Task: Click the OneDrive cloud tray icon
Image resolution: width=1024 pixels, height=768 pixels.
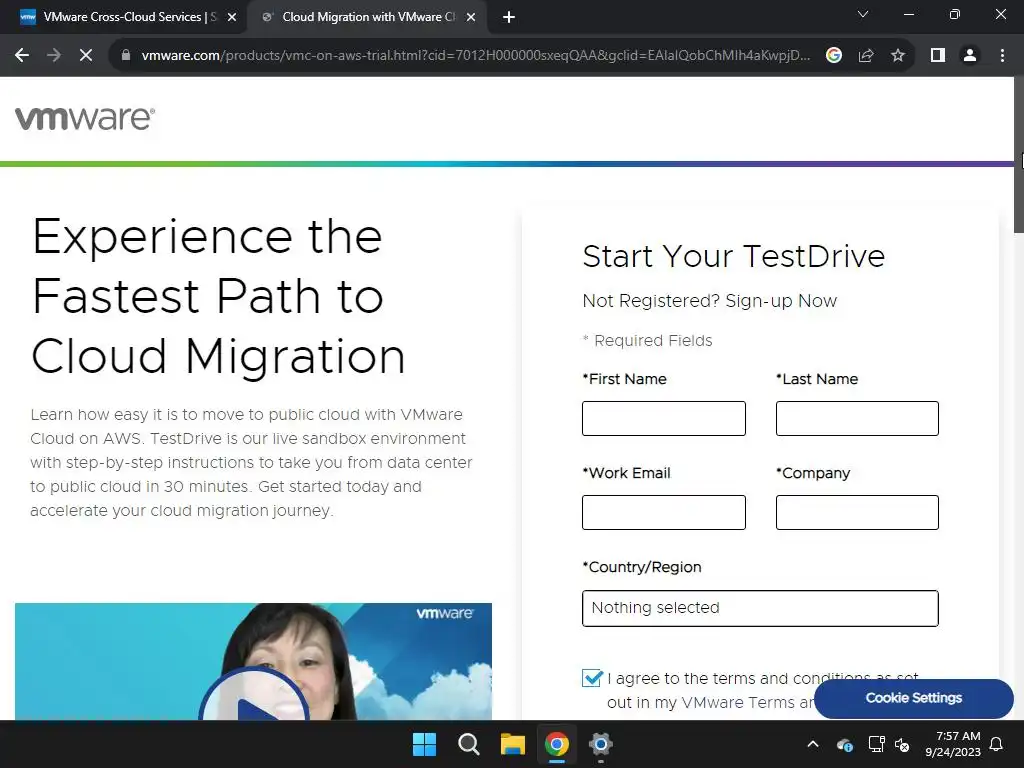Action: point(844,744)
